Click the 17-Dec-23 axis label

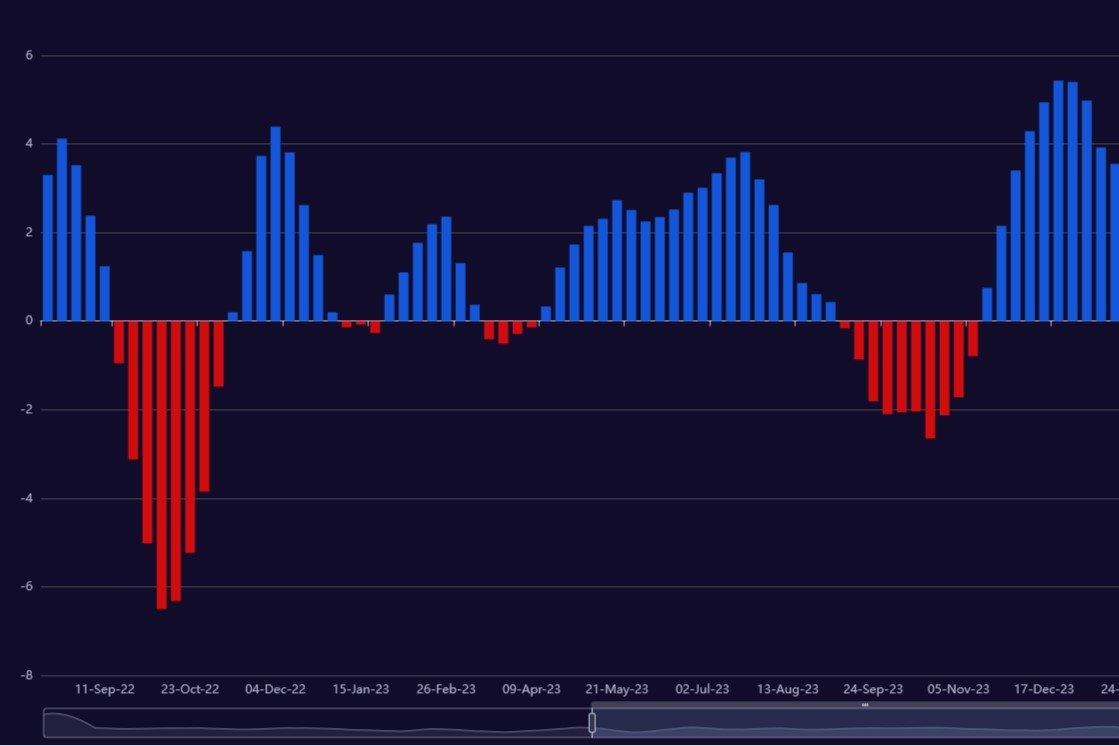pyautogui.click(x=1044, y=690)
